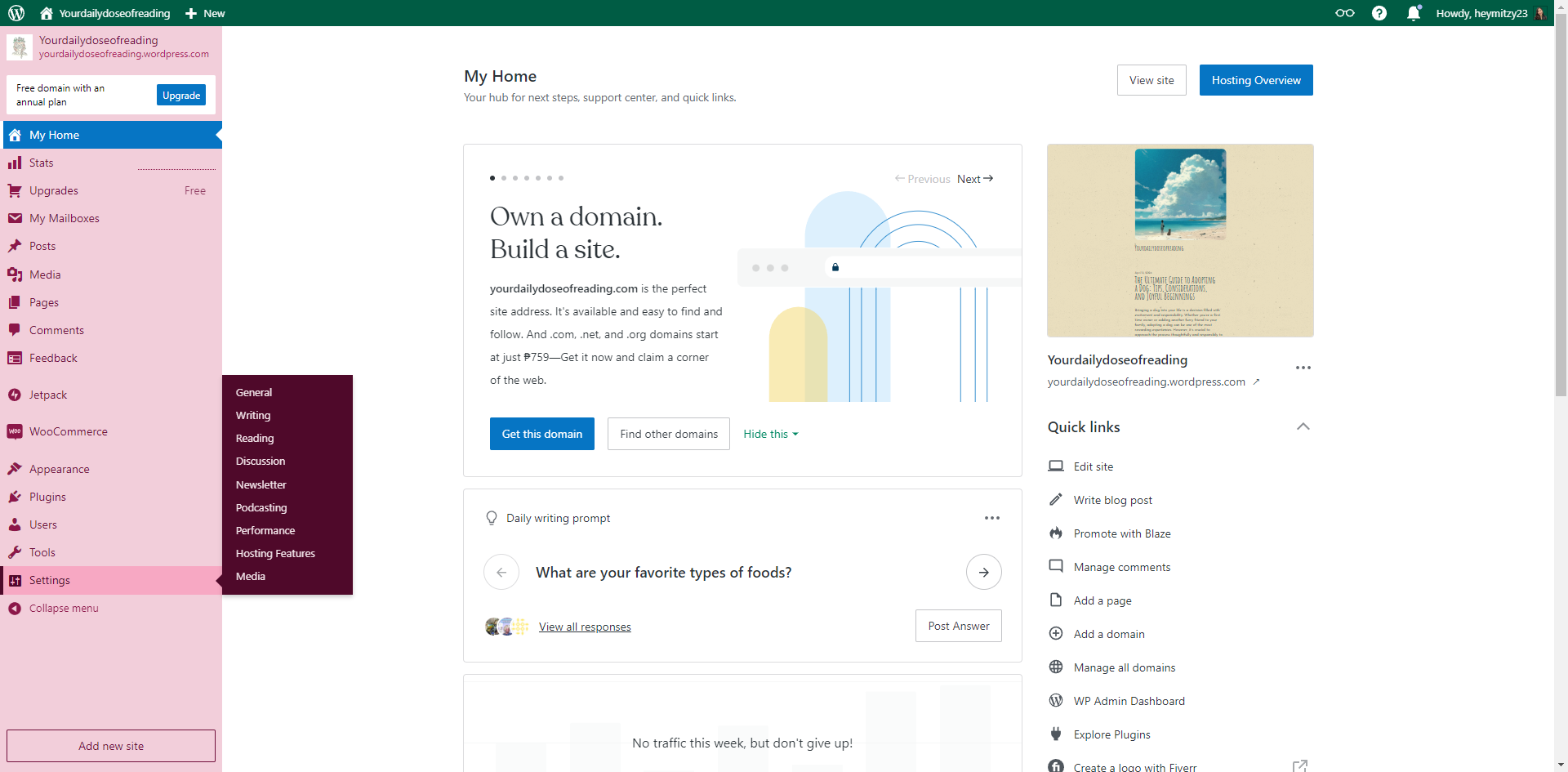Click the Collapse menu arrow icon
The image size is (1568, 772).
(15, 608)
